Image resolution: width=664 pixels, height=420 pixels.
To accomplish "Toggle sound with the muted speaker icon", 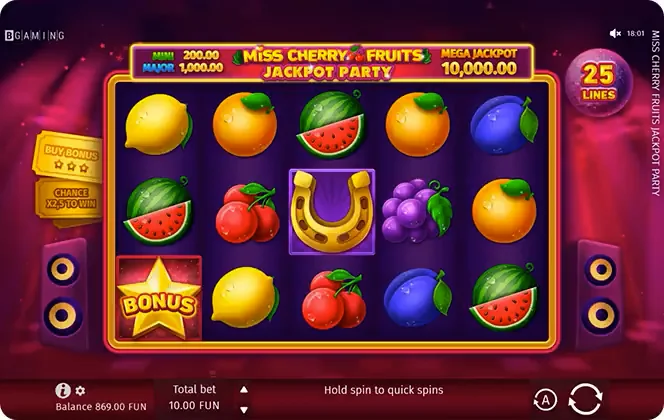I will (x=615, y=33).
